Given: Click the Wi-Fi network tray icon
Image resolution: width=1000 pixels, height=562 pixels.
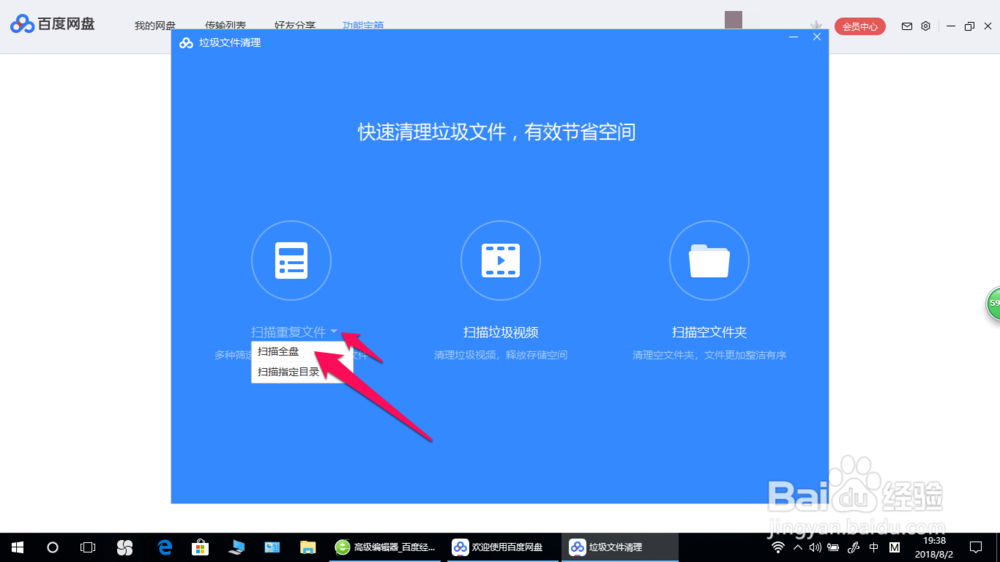Looking at the screenshot, I should click(777, 547).
